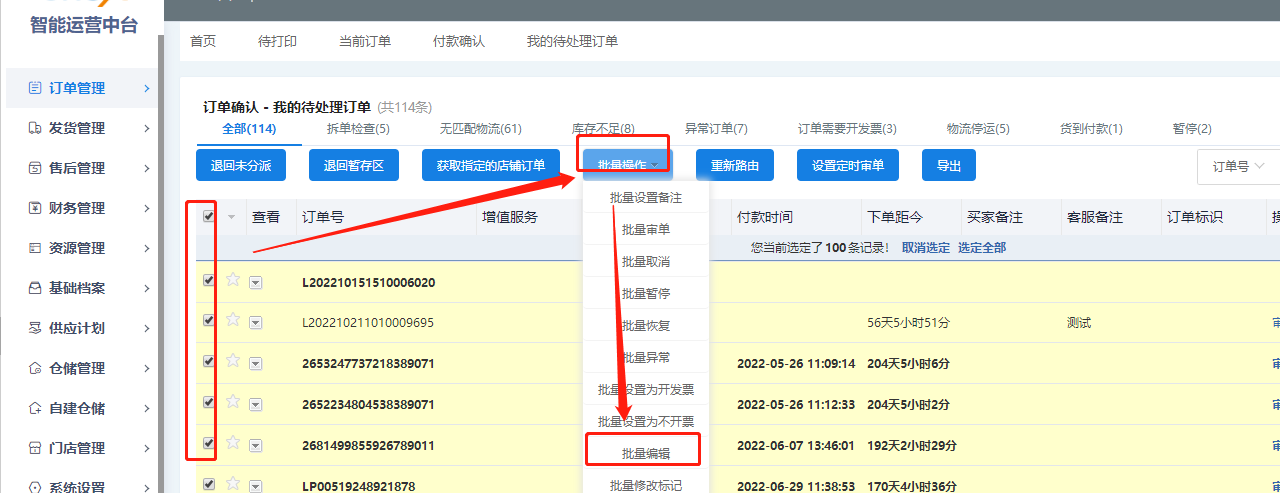1280x493 pixels.
Task: Click the 发货管理 truck icon
Action: click(35, 128)
